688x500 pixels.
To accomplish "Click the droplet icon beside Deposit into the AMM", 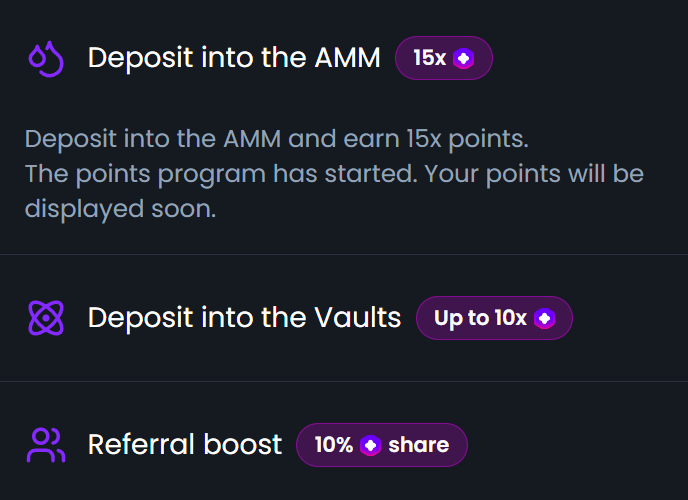I will coord(46,59).
